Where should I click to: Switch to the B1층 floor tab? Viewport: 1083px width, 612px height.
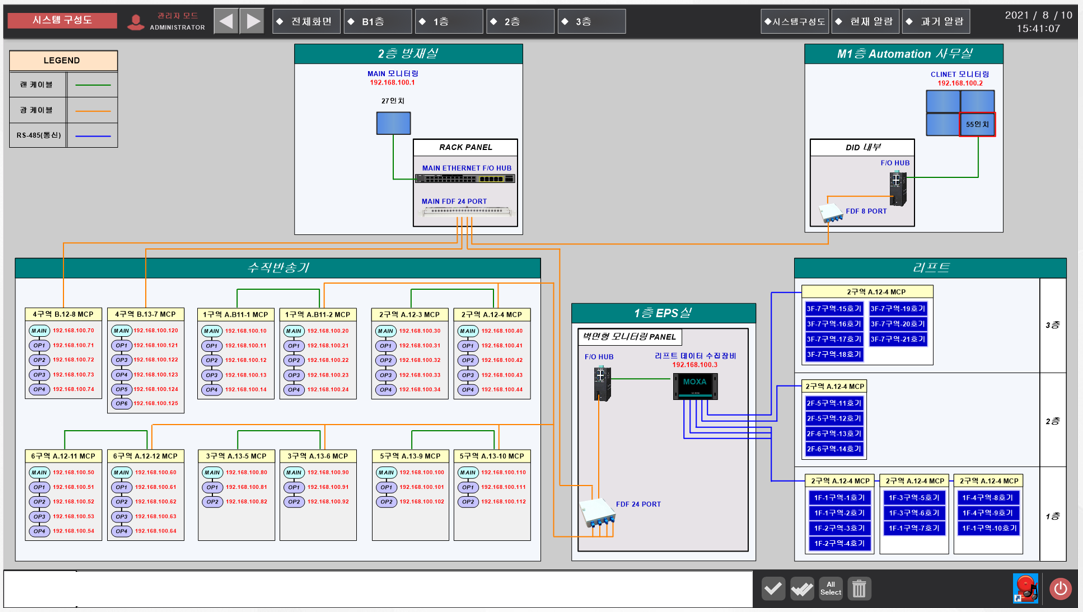378,21
